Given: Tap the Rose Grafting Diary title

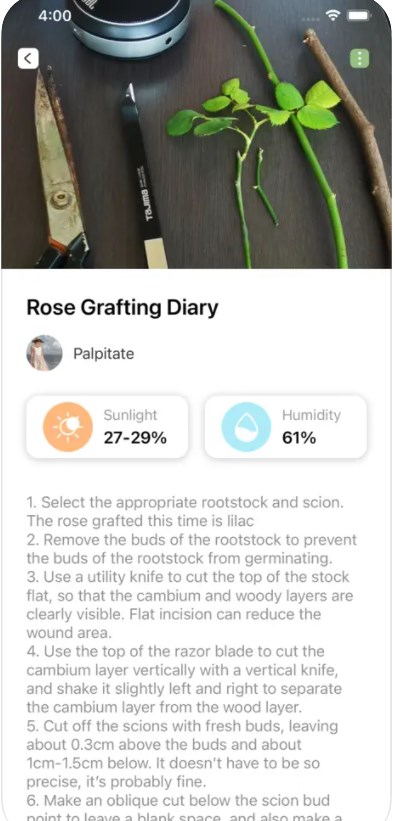Looking at the screenshot, I should (122, 308).
